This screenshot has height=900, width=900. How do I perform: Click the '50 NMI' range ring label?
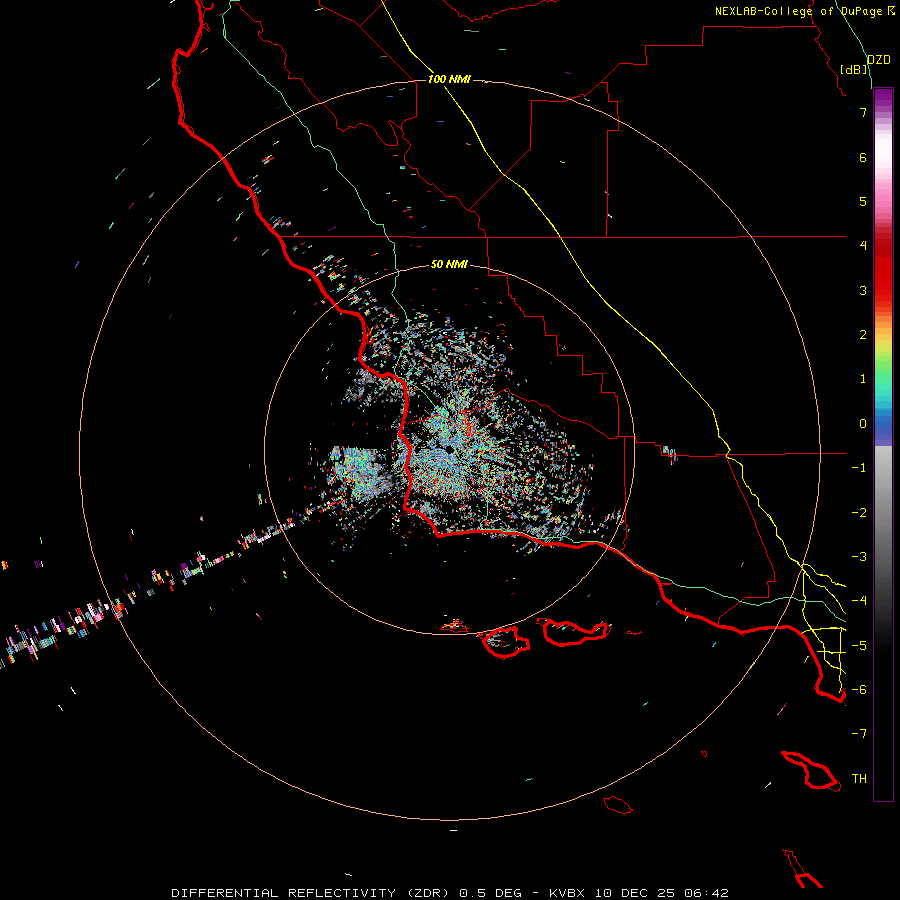click(449, 265)
